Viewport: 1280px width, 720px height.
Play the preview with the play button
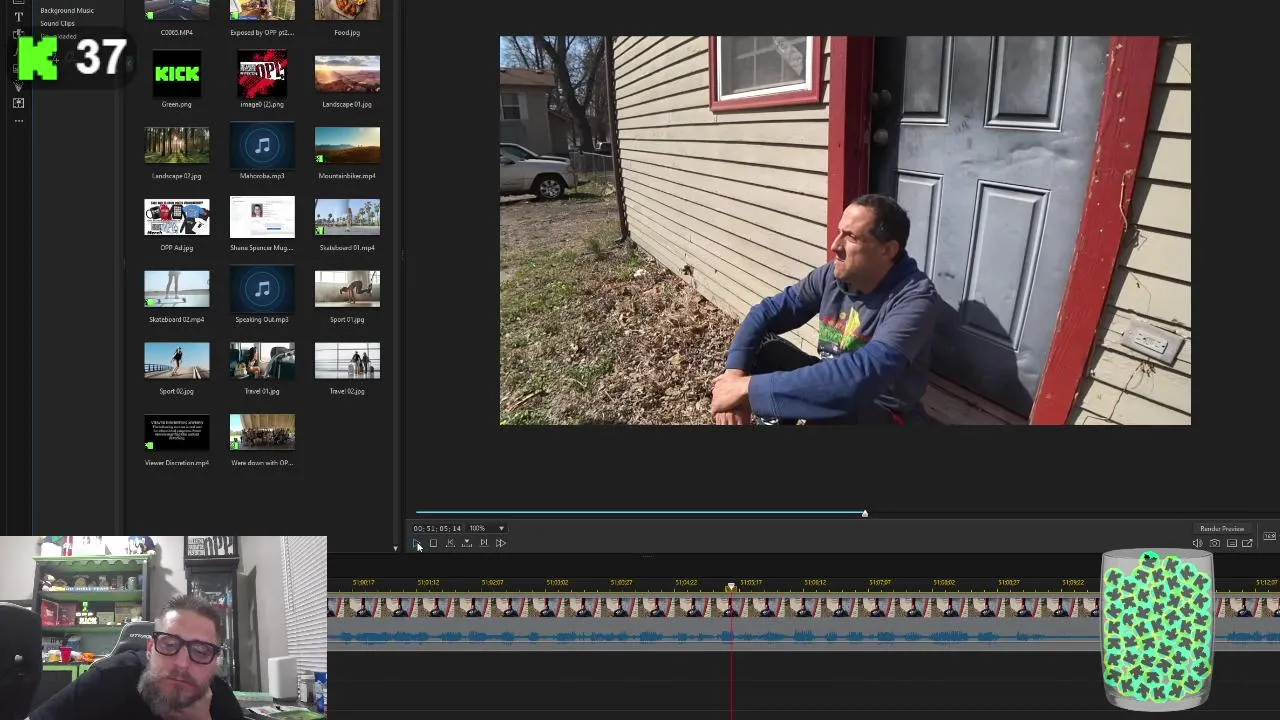tap(416, 543)
